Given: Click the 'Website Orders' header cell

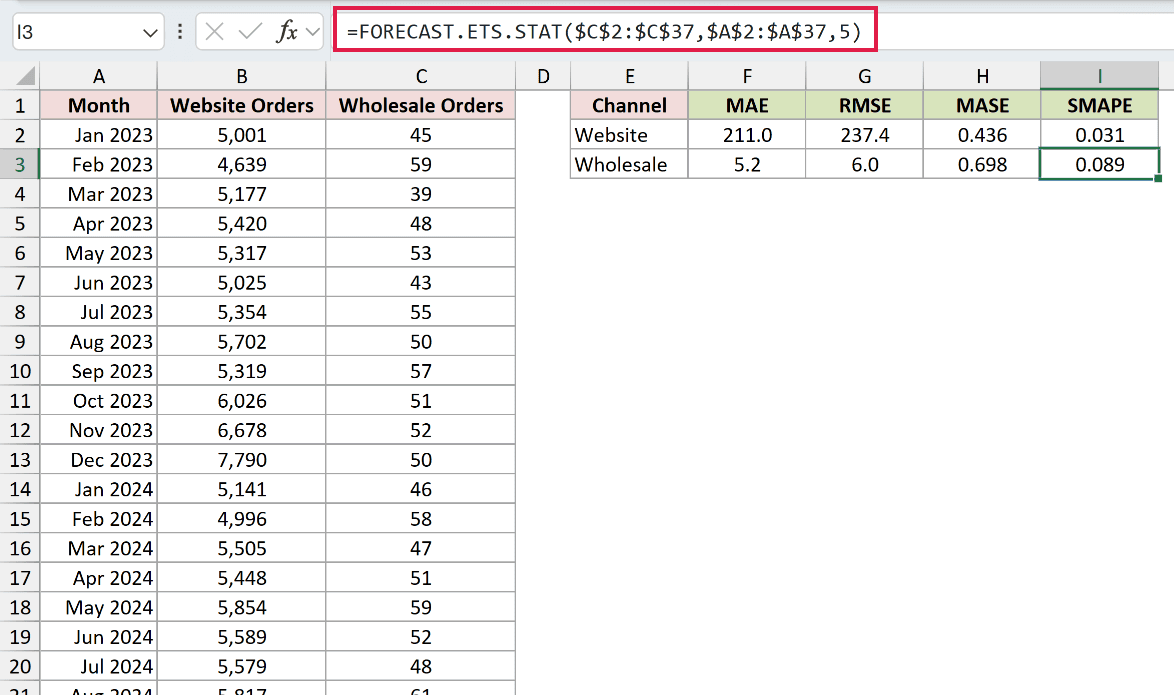Looking at the screenshot, I should pyautogui.click(x=242, y=106).
